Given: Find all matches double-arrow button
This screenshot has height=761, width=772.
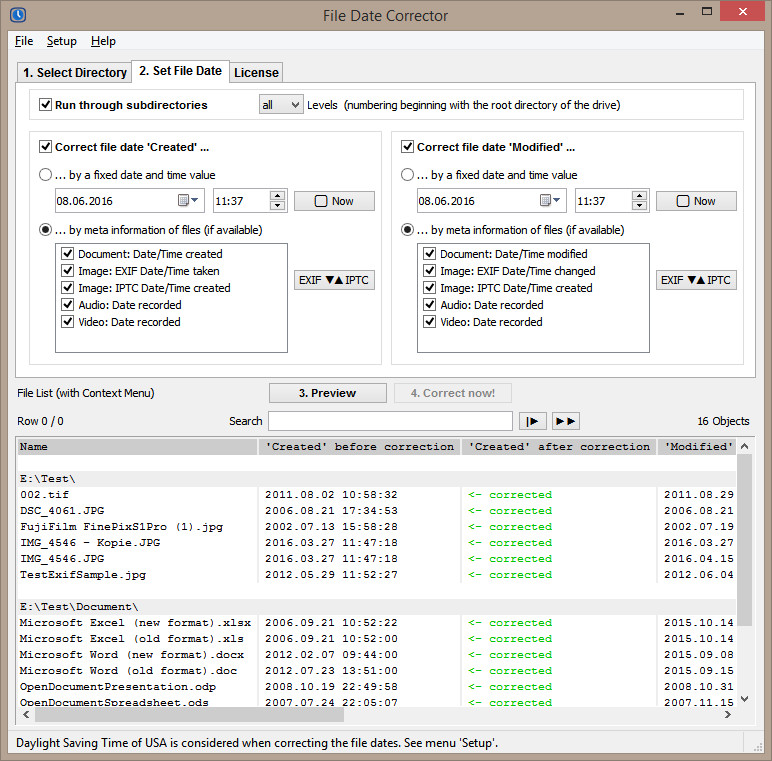Looking at the screenshot, I should point(565,421).
